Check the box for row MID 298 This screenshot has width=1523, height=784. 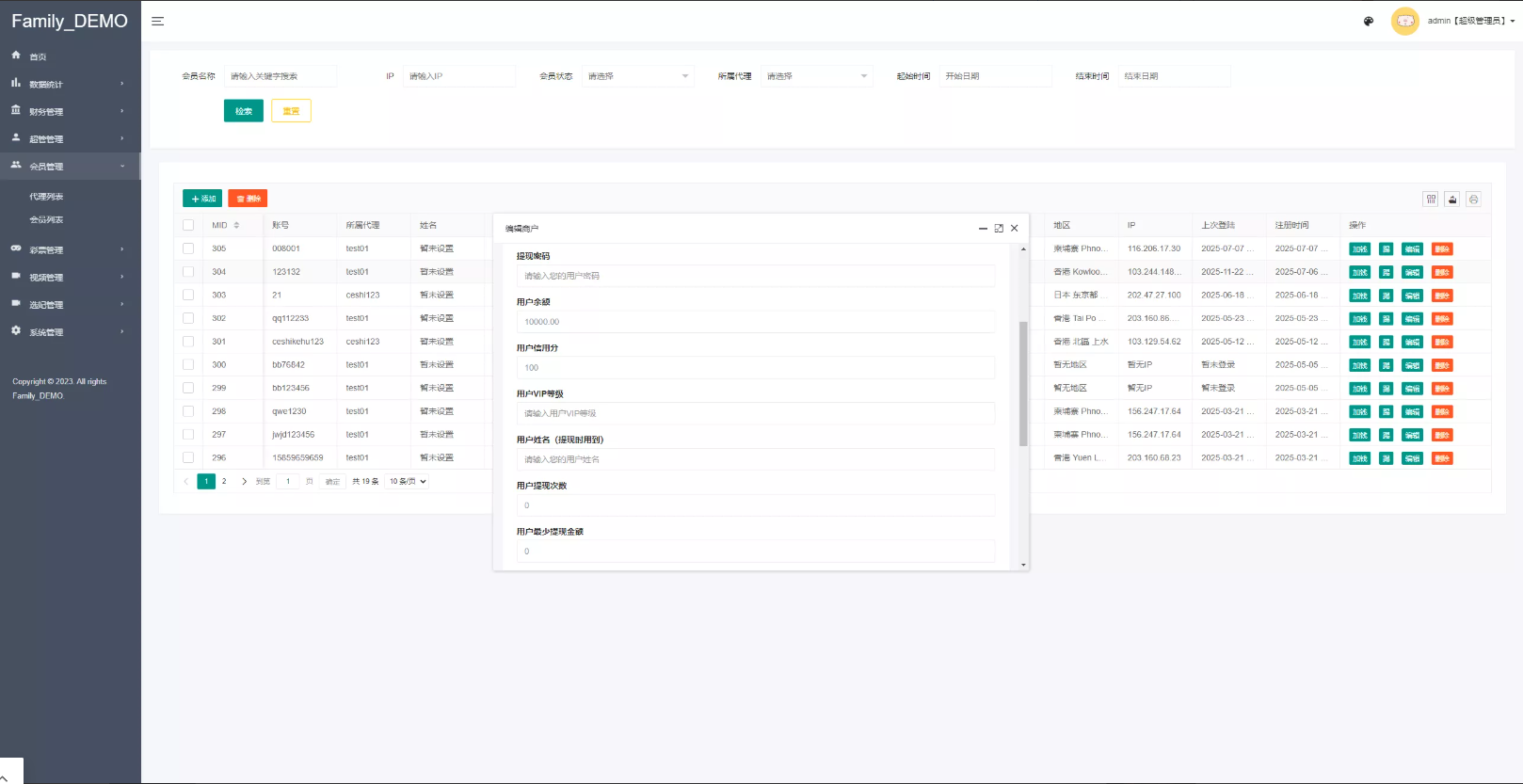188,411
